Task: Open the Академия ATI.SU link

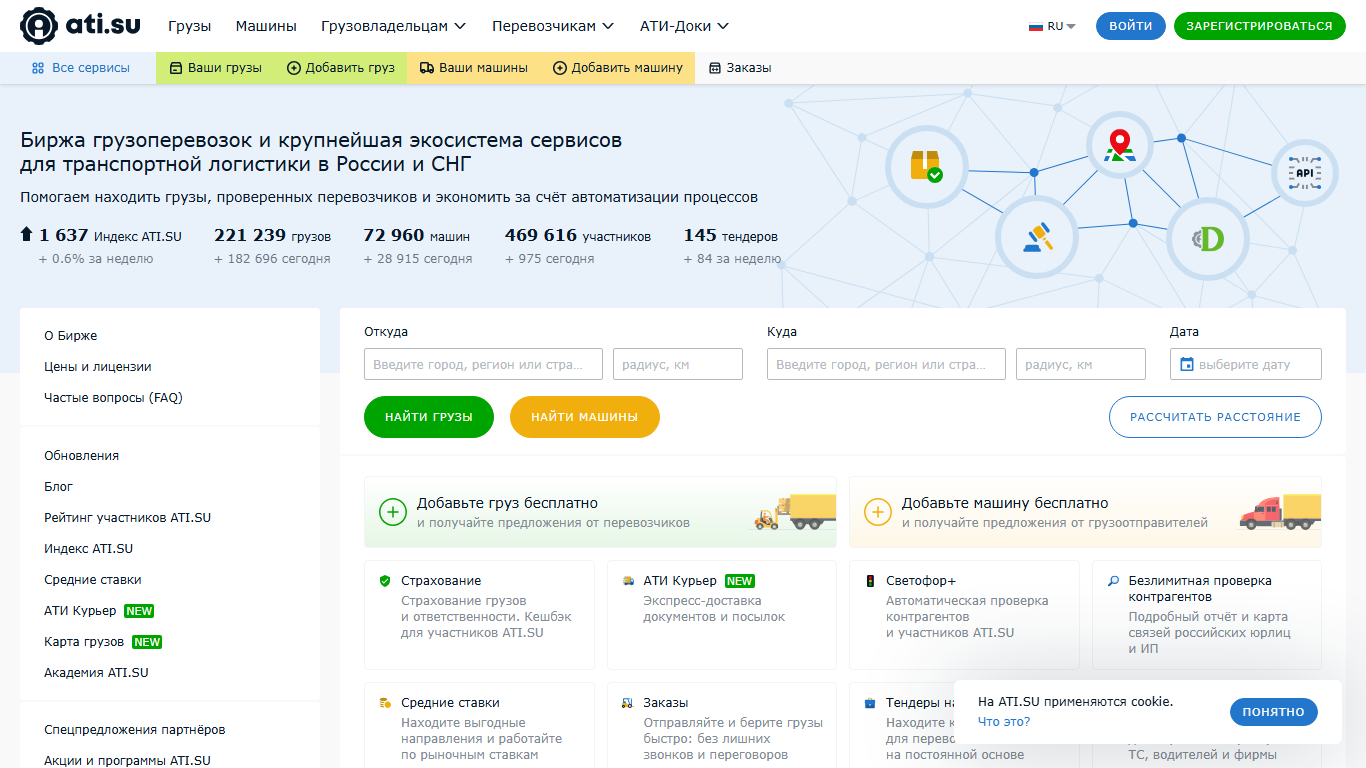Action: pos(96,673)
